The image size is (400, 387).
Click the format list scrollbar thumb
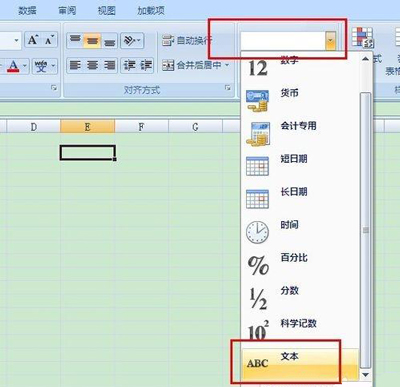pyautogui.click(x=366, y=230)
